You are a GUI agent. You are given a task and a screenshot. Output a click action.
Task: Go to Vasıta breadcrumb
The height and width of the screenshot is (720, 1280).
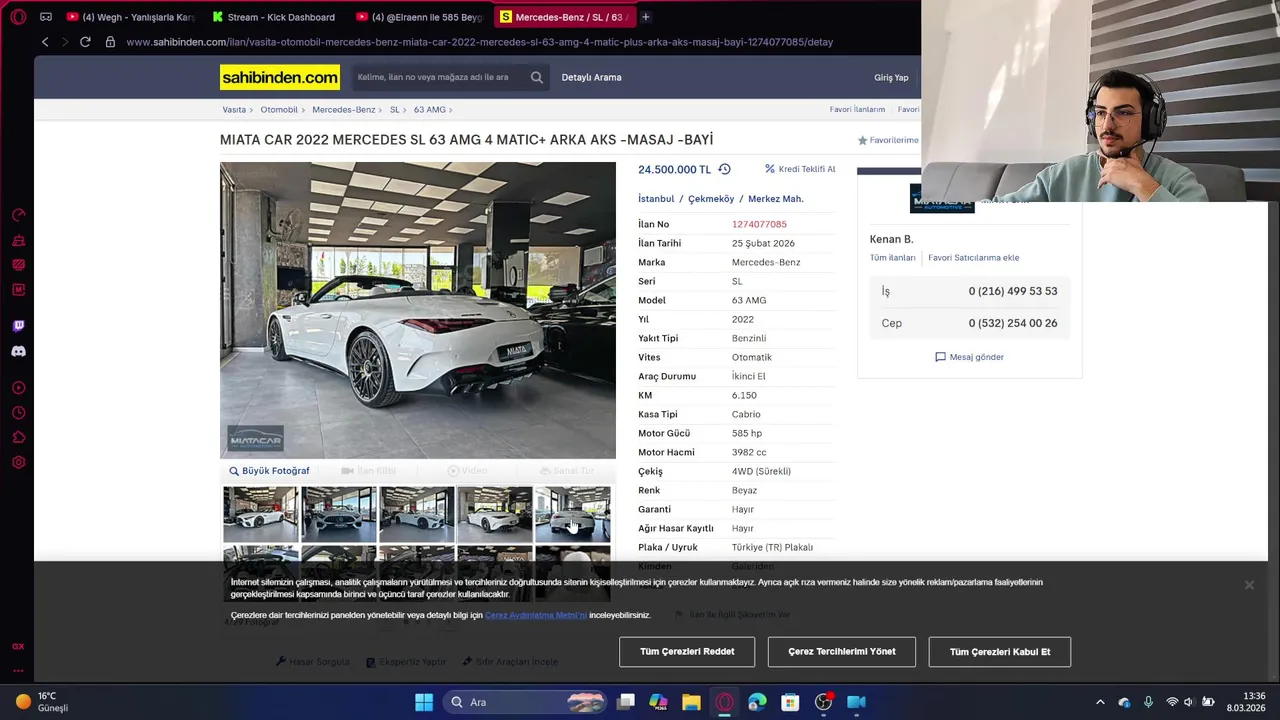(x=234, y=109)
